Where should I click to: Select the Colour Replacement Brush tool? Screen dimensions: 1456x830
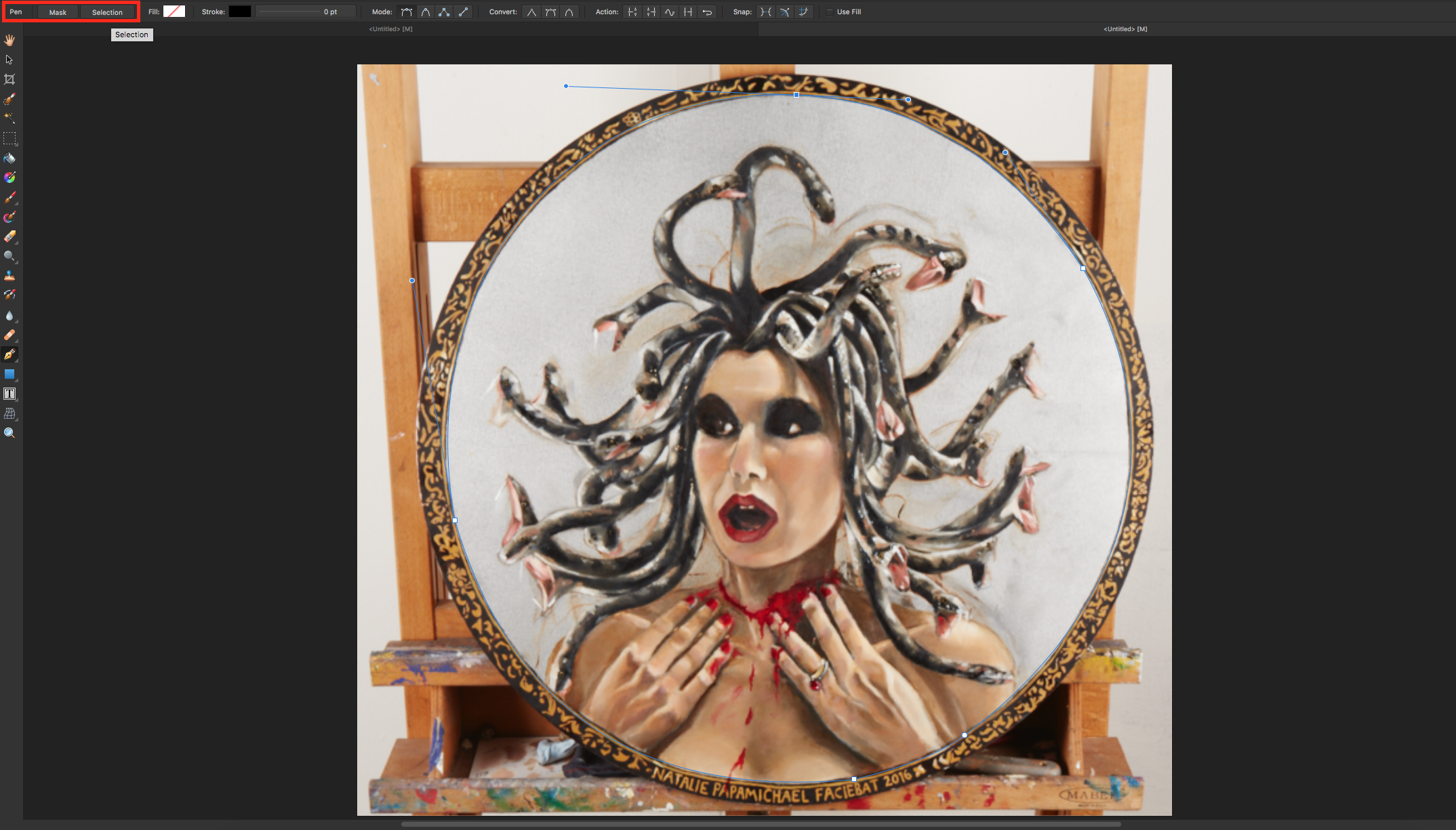coord(9,217)
